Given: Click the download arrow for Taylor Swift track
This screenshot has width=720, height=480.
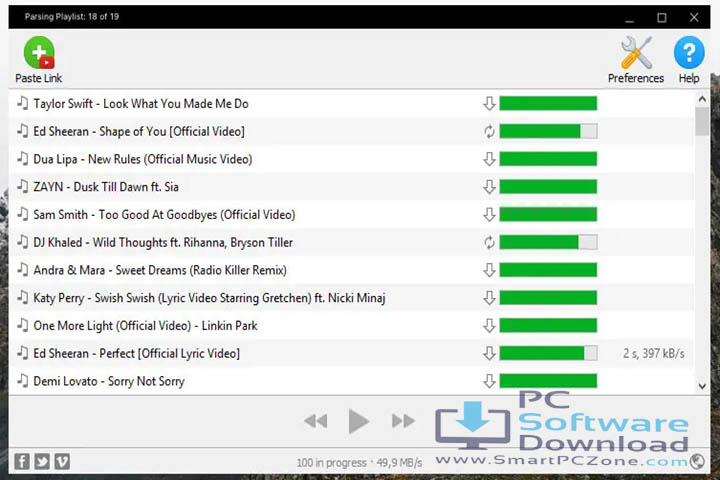Looking at the screenshot, I should tap(489, 103).
